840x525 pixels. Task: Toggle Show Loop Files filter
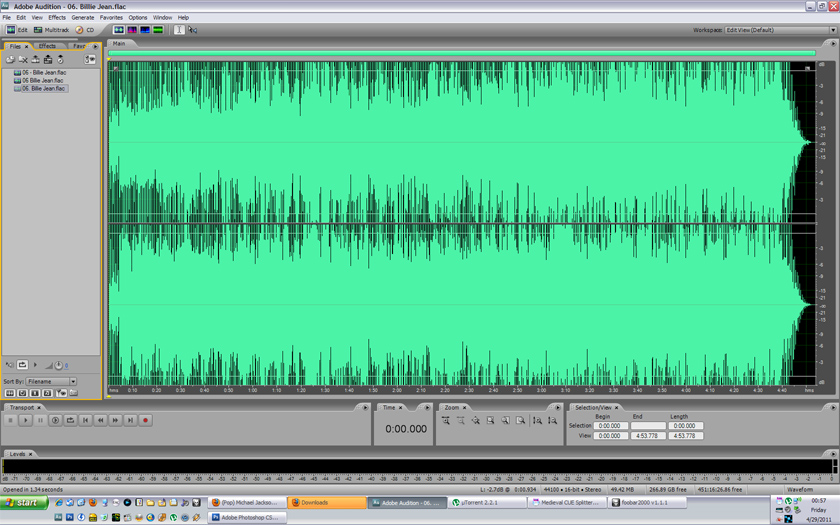click(22, 393)
